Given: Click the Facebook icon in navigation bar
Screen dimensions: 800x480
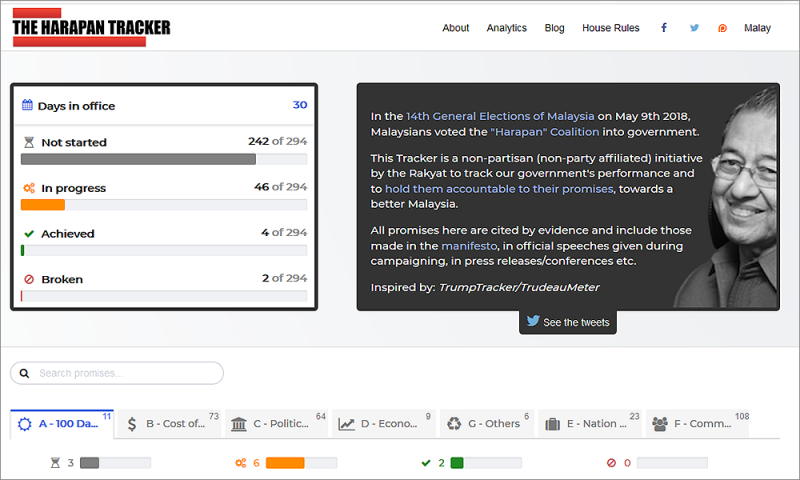Looking at the screenshot, I should tap(664, 28).
